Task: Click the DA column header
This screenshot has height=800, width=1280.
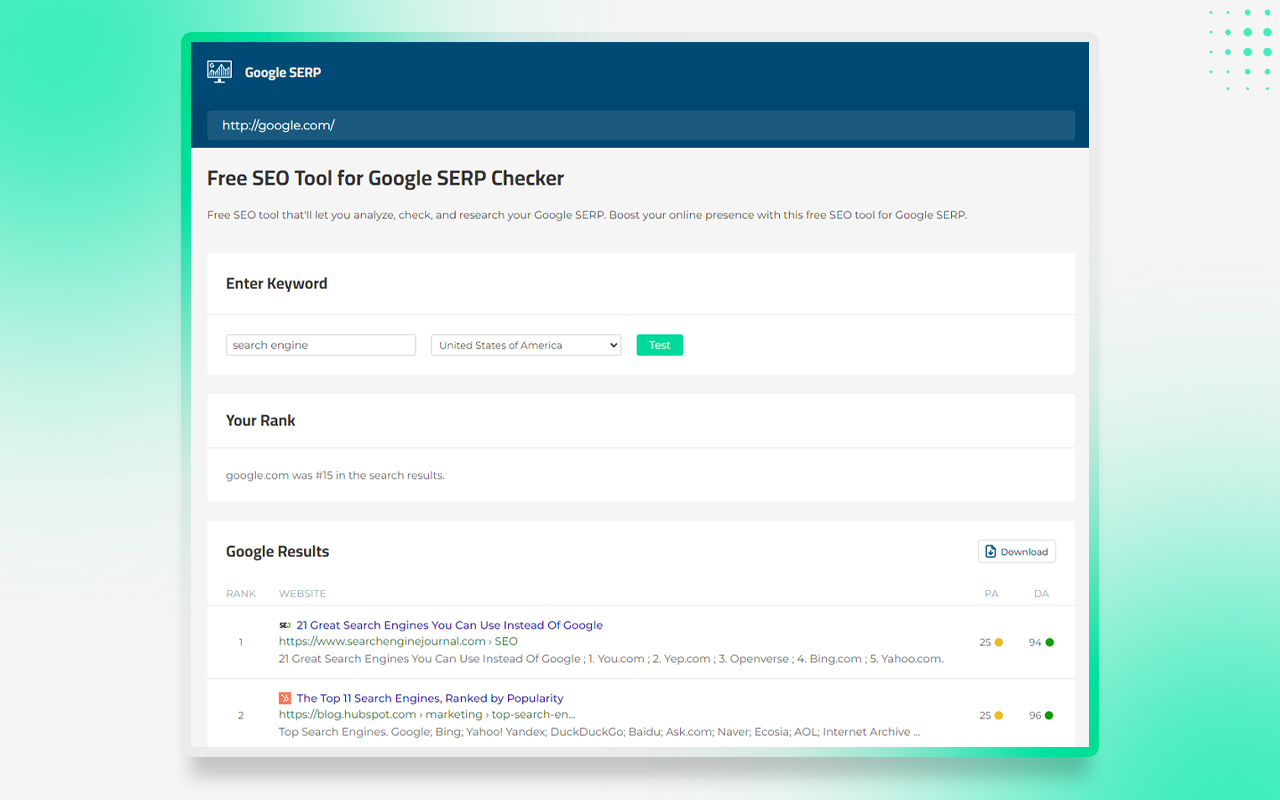Action: click(1041, 594)
